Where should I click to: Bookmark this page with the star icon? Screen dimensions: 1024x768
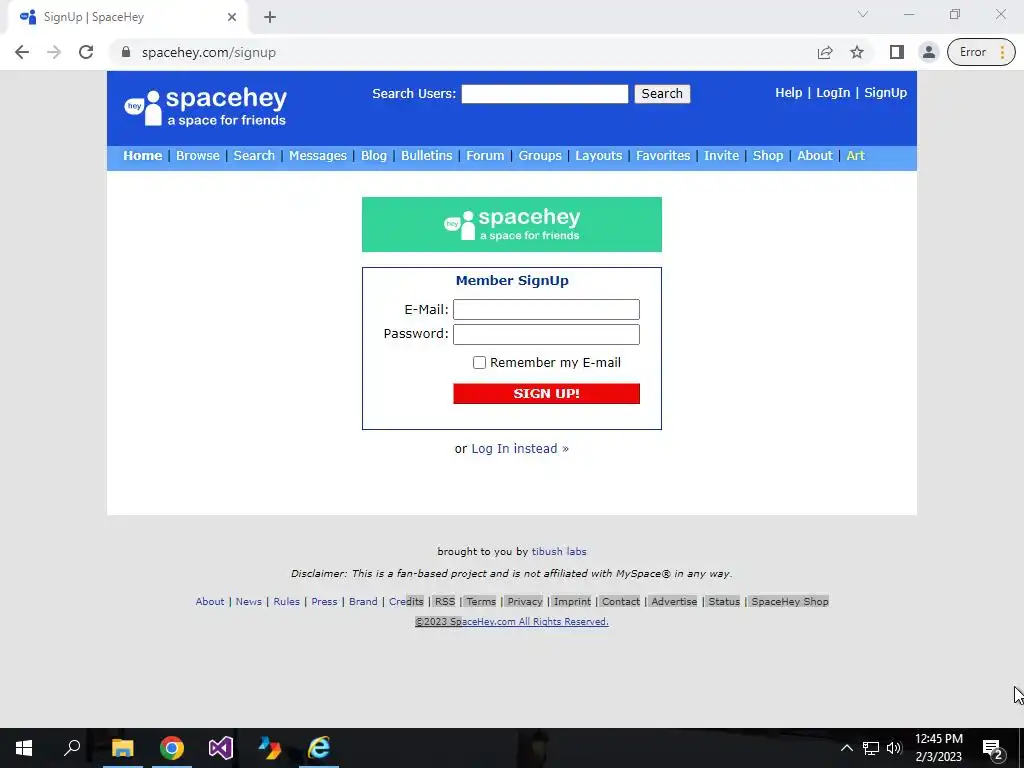pyautogui.click(x=857, y=52)
